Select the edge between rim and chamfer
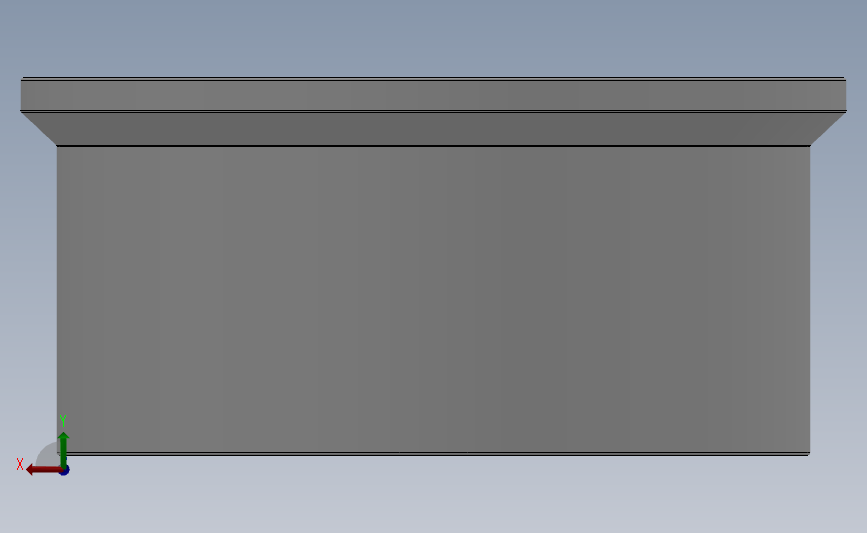The width and height of the screenshot is (867, 533). [x=434, y=111]
